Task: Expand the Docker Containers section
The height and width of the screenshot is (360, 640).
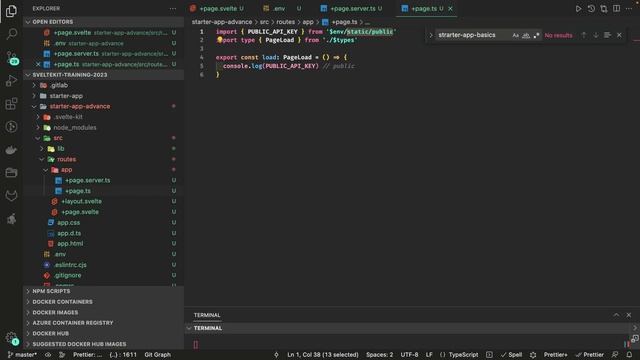Action: [x=104, y=302]
